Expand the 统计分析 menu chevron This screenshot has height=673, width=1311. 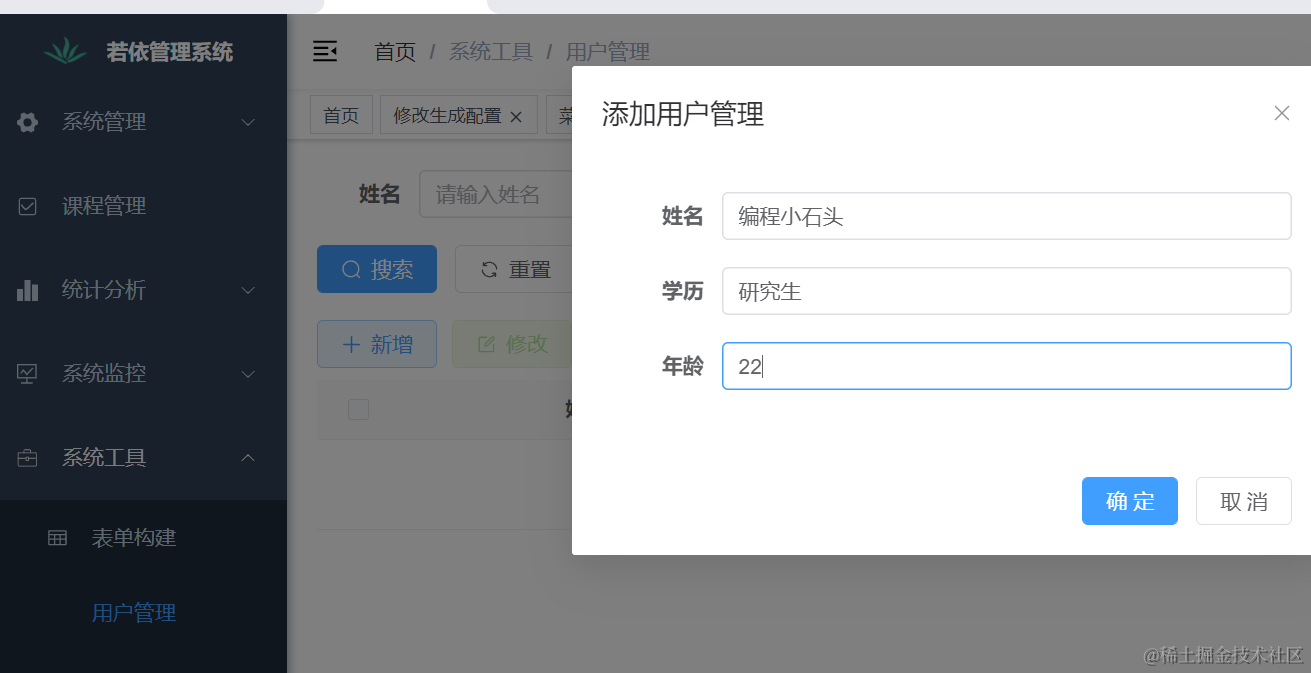coord(248,290)
